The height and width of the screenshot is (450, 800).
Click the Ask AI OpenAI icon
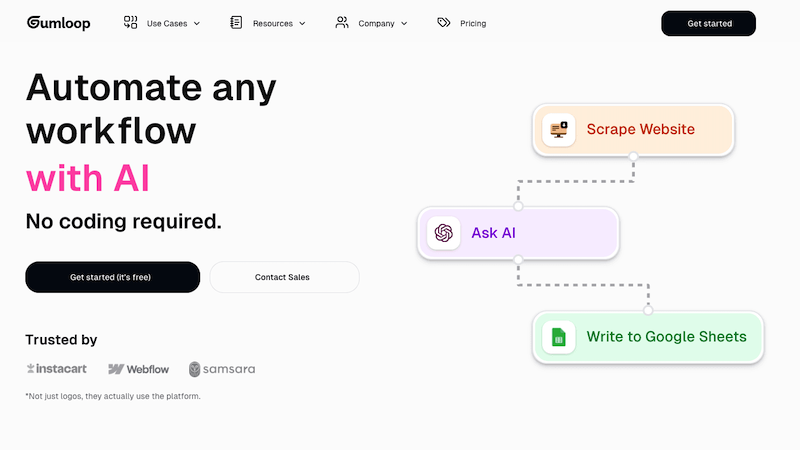coord(444,233)
